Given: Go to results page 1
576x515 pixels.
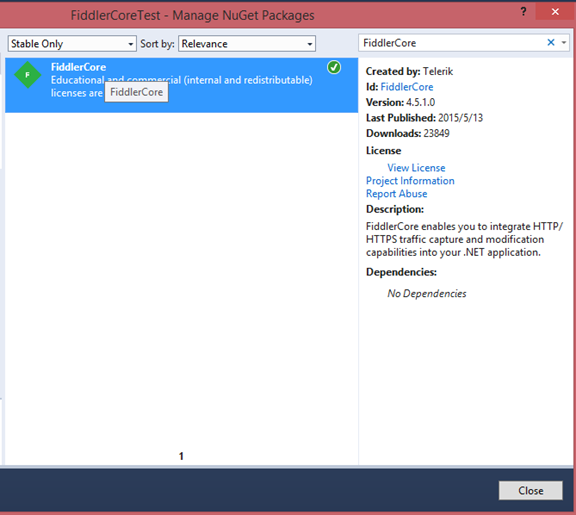Looking at the screenshot, I should click(181, 456).
